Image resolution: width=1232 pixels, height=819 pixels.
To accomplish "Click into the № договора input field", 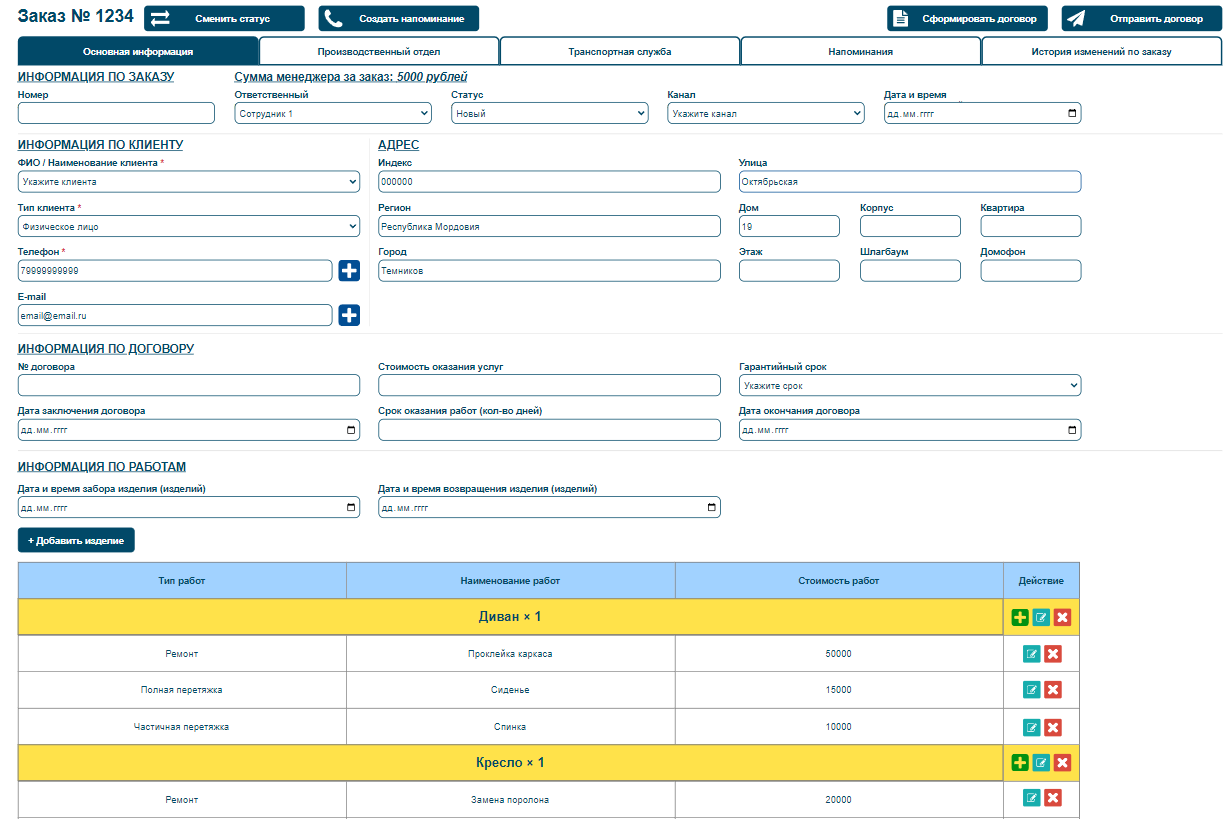I will 189,385.
